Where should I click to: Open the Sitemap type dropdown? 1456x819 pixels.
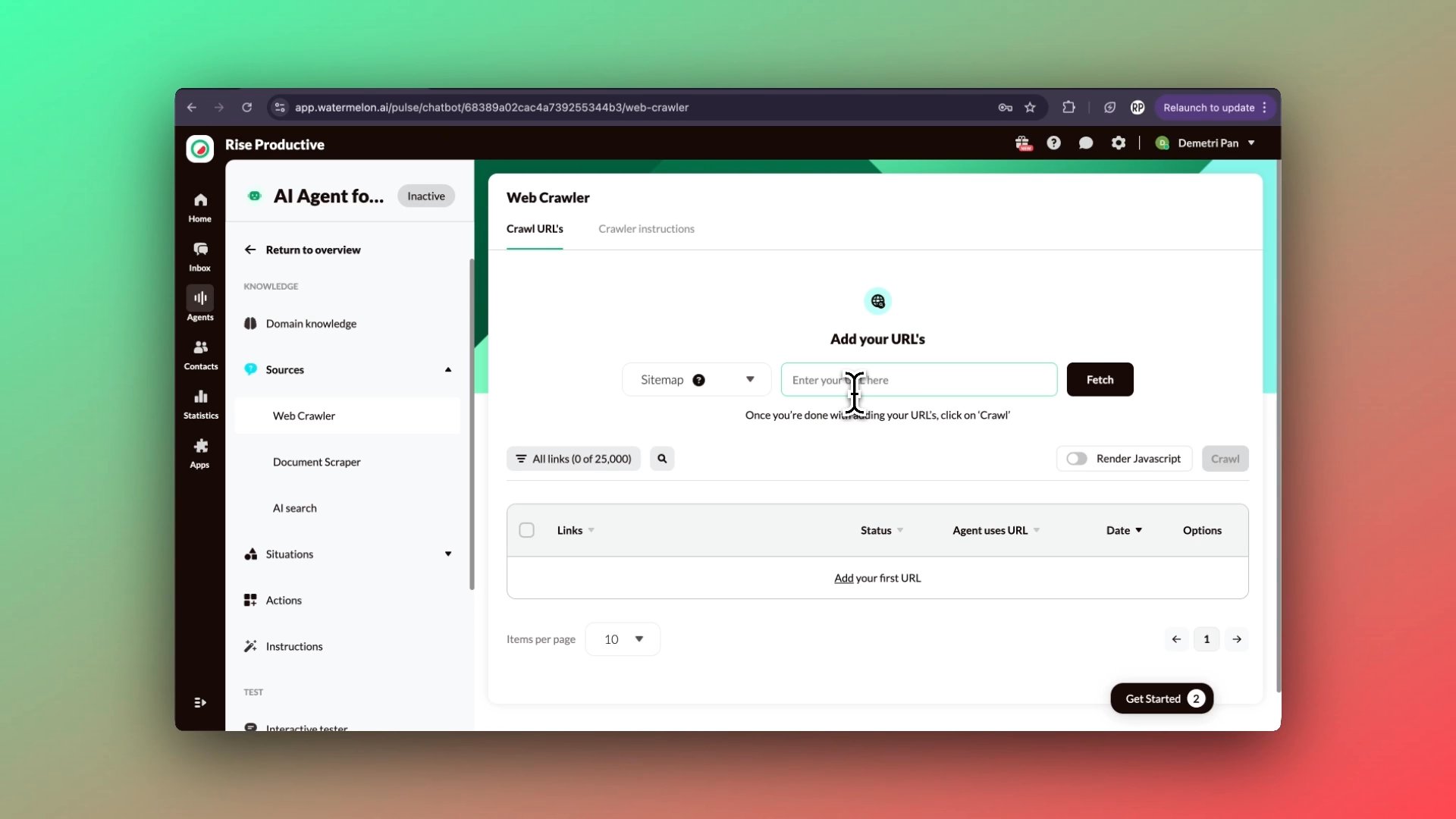(749, 379)
